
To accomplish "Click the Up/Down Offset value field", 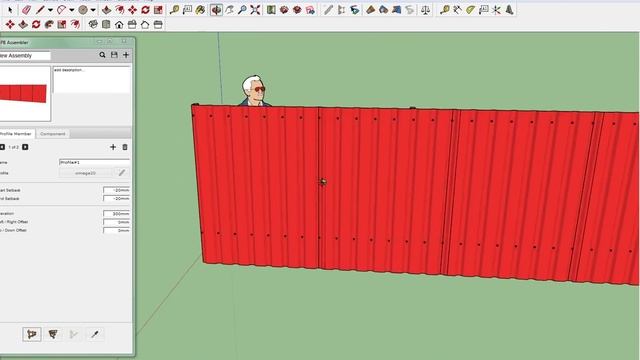I will pyautogui.click(x=117, y=231).
